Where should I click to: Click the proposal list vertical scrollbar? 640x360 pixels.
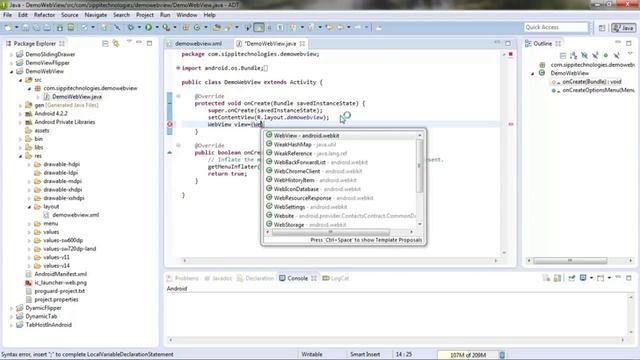click(420, 166)
